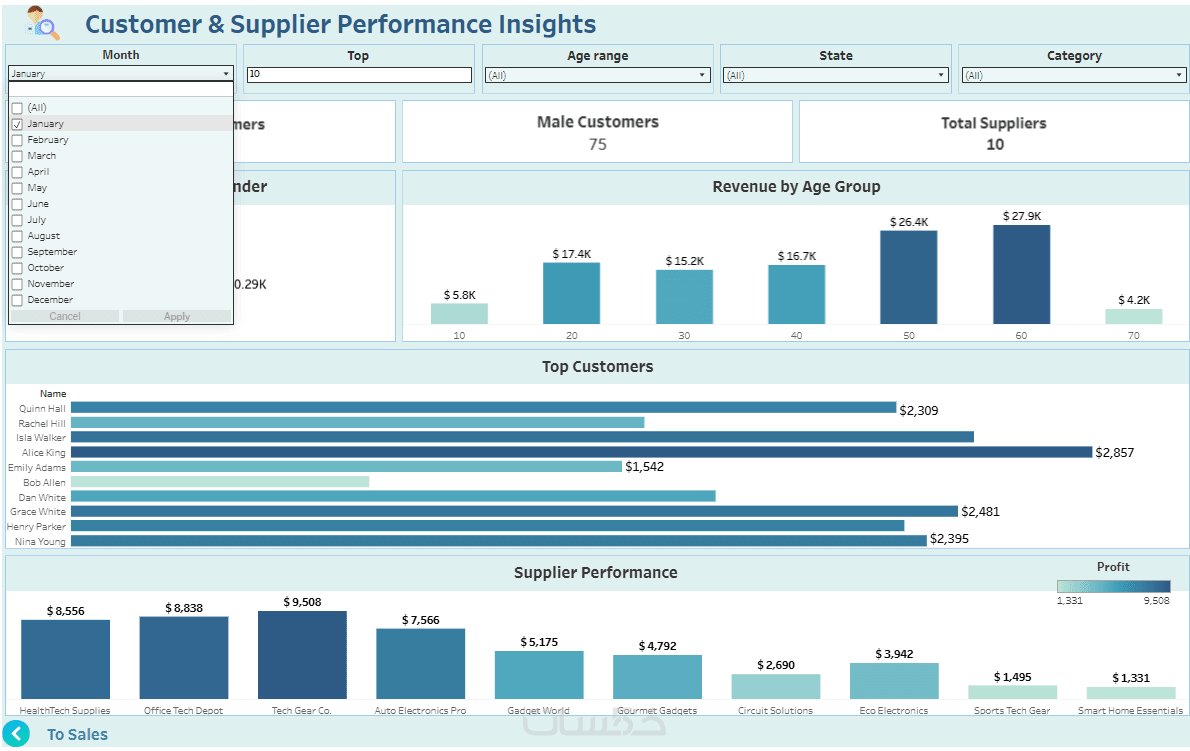Follow the To Sales navigation link
The height and width of the screenshot is (751, 1190).
pyautogui.click(x=77, y=734)
